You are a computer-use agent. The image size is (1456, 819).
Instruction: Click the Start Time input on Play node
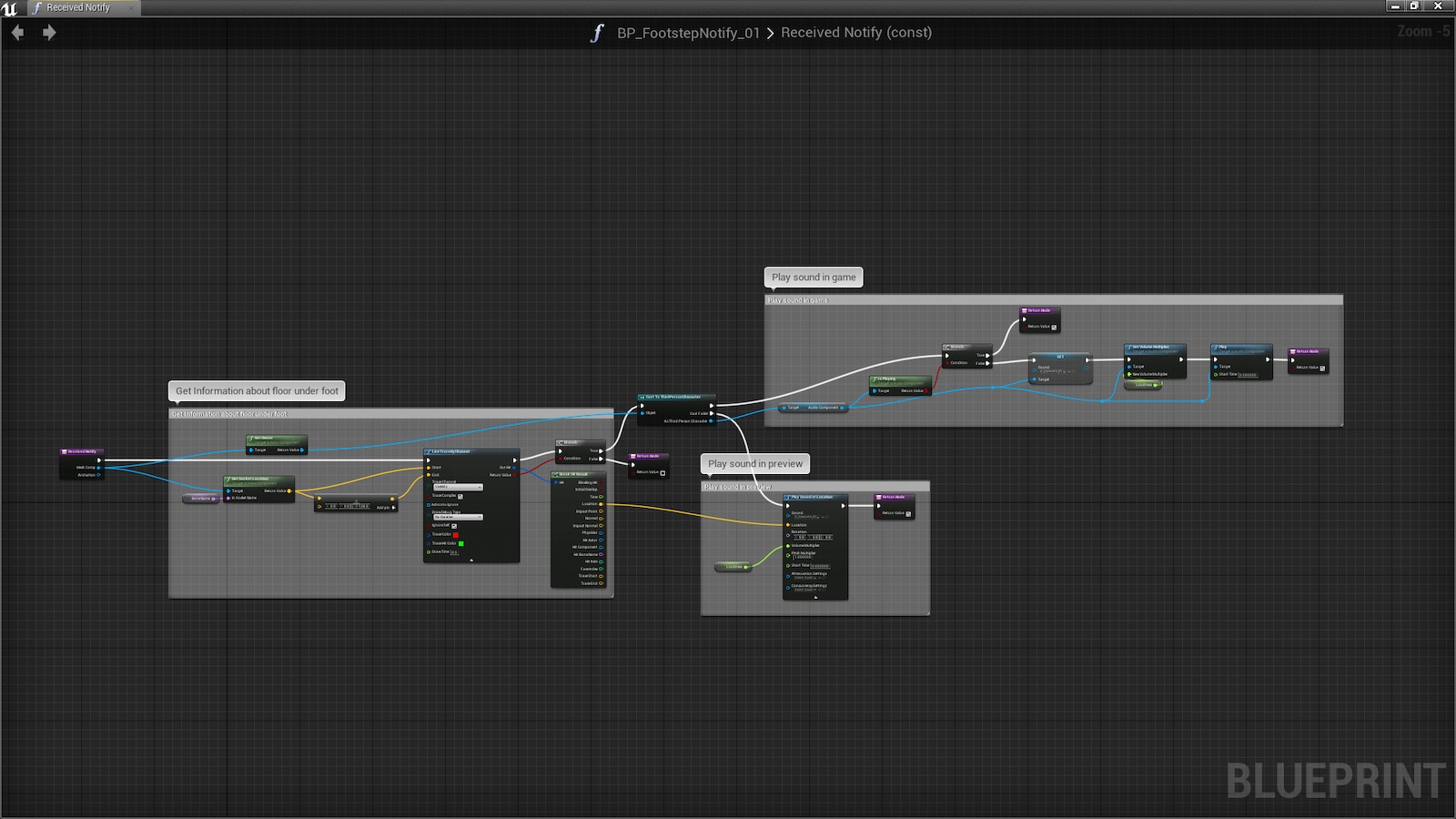tap(1247, 375)
